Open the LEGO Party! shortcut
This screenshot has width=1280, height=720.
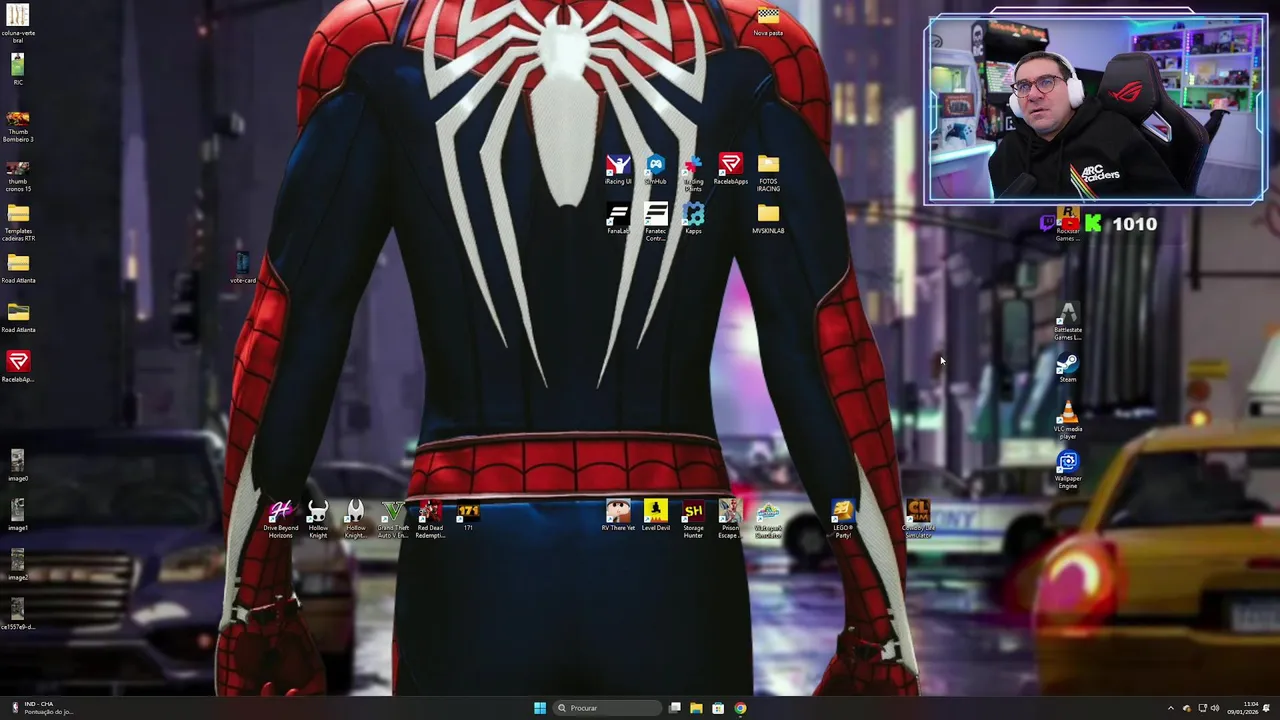(843, 520)
